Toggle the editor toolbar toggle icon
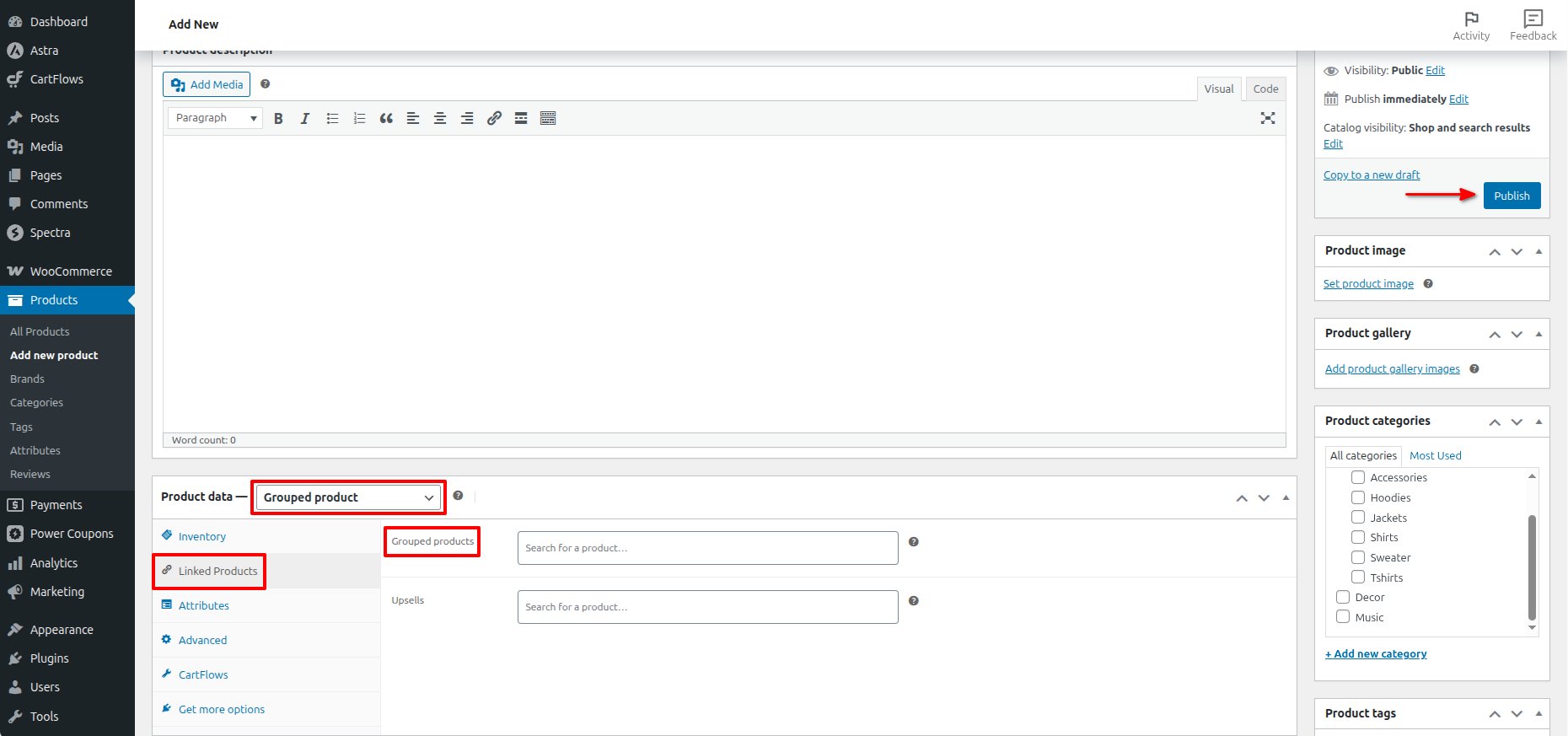Image resolution: width=1568 pixels, height=736 pixels. (548, 119)
